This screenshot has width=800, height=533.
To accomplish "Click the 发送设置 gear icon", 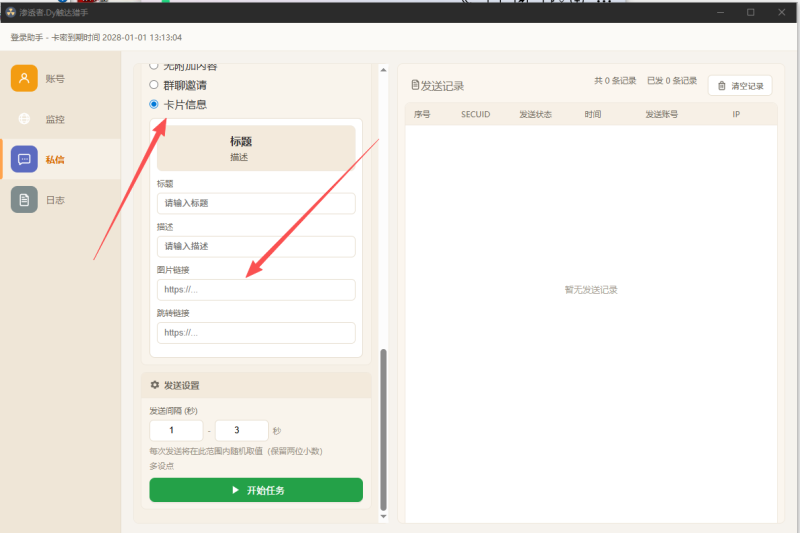I will point(155,385).
